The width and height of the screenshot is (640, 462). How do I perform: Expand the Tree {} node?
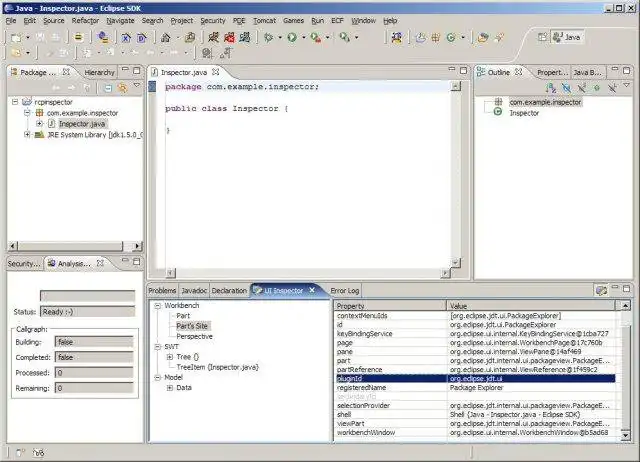click(x=170, y=357)
